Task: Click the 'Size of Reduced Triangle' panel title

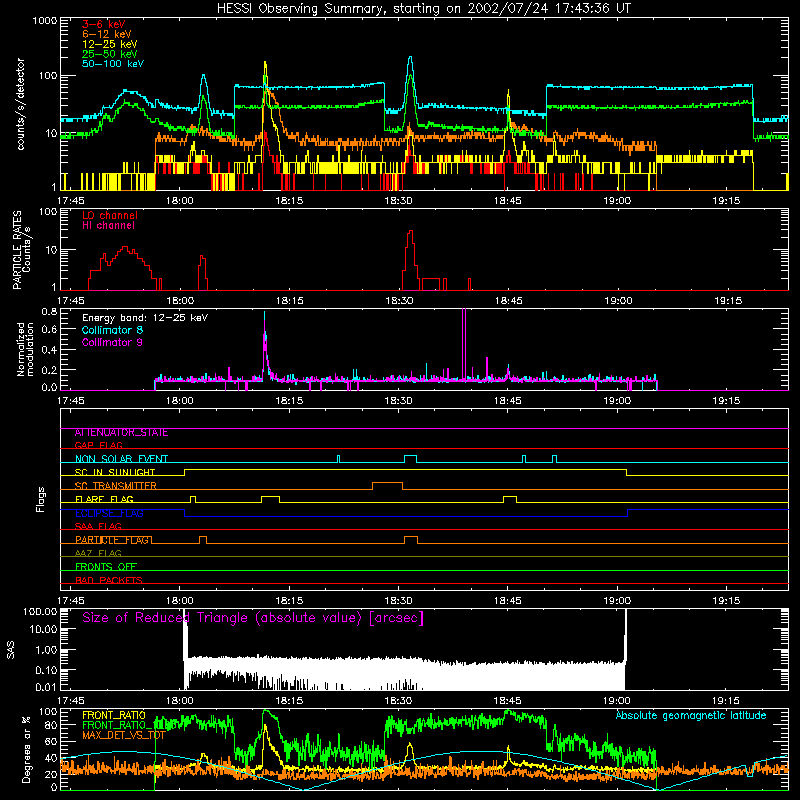Action: (x=253, y=618)
